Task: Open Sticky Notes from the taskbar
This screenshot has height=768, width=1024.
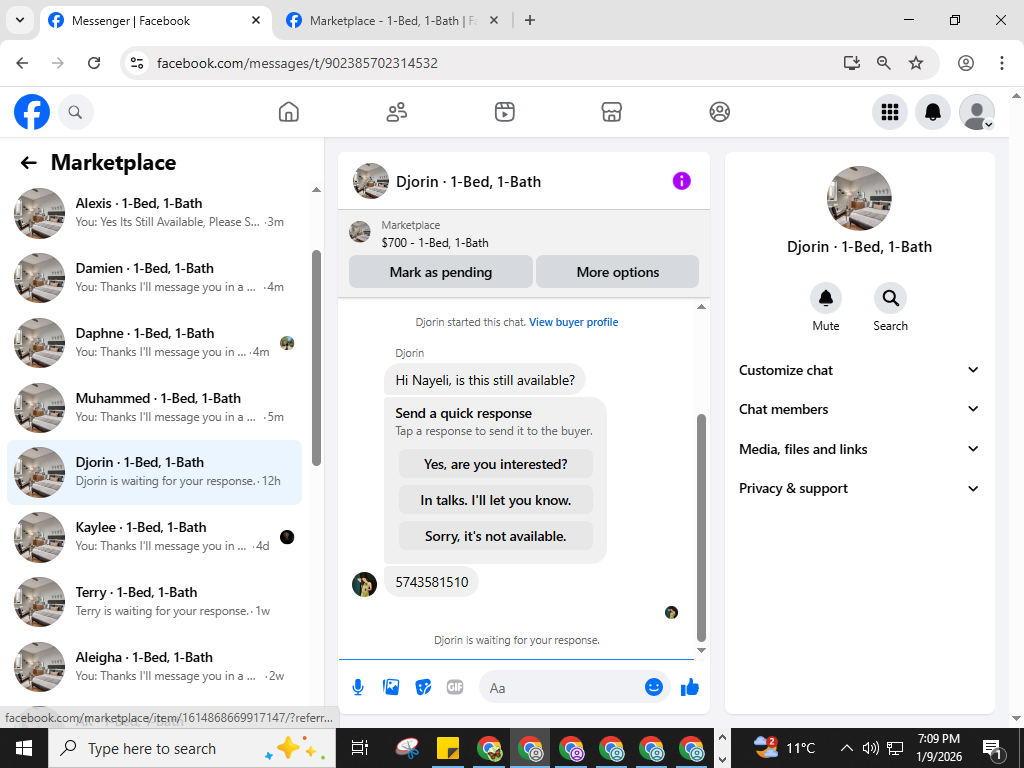Action: 448,748
